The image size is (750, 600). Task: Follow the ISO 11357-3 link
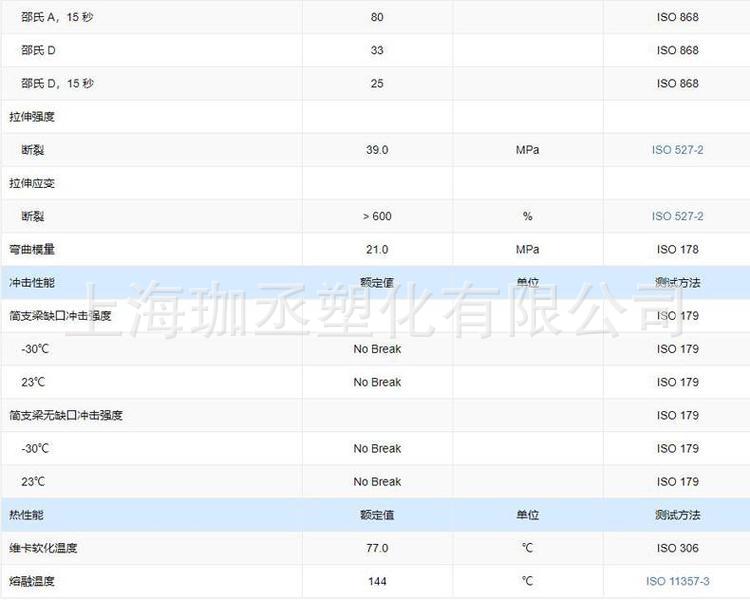tap(677, 581)
